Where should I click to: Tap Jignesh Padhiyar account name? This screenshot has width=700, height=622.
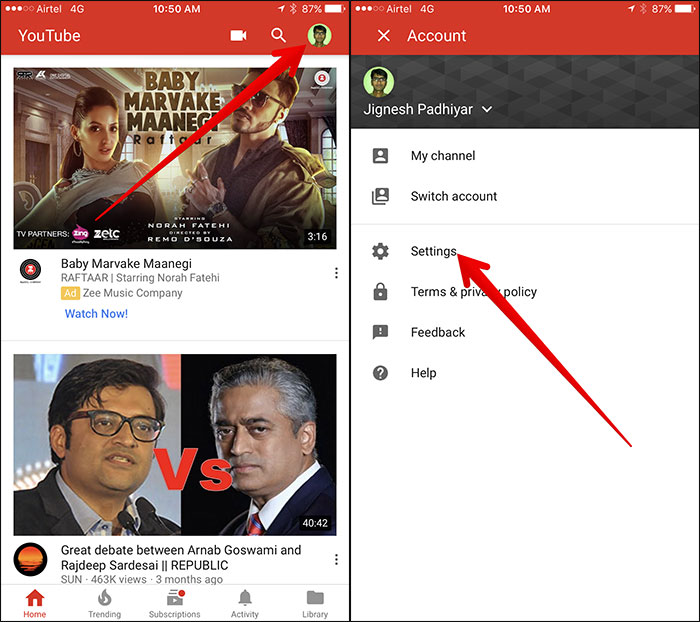coord(418,109)
